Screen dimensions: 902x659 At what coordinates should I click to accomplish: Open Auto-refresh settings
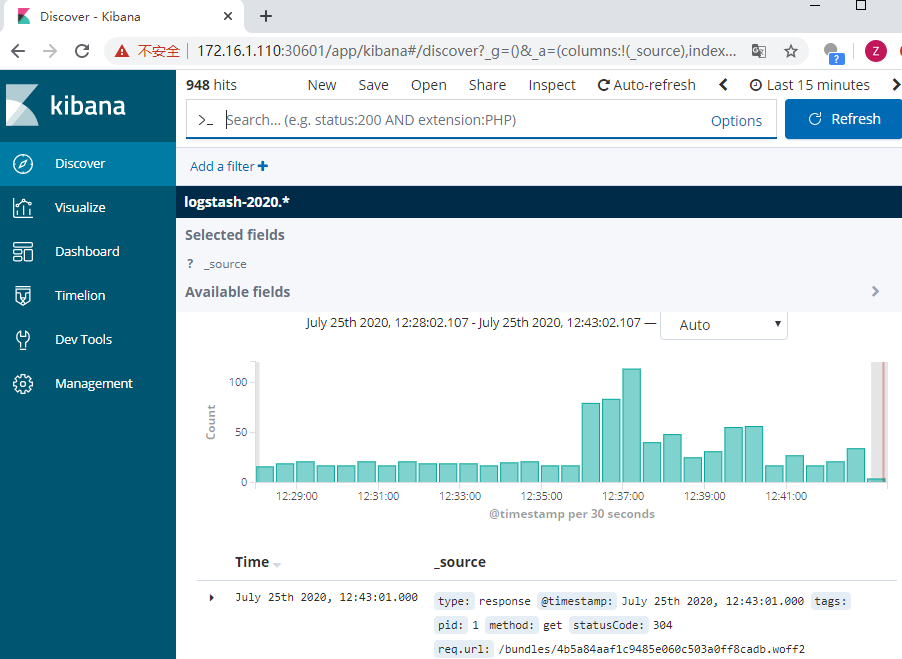(647, 85)
